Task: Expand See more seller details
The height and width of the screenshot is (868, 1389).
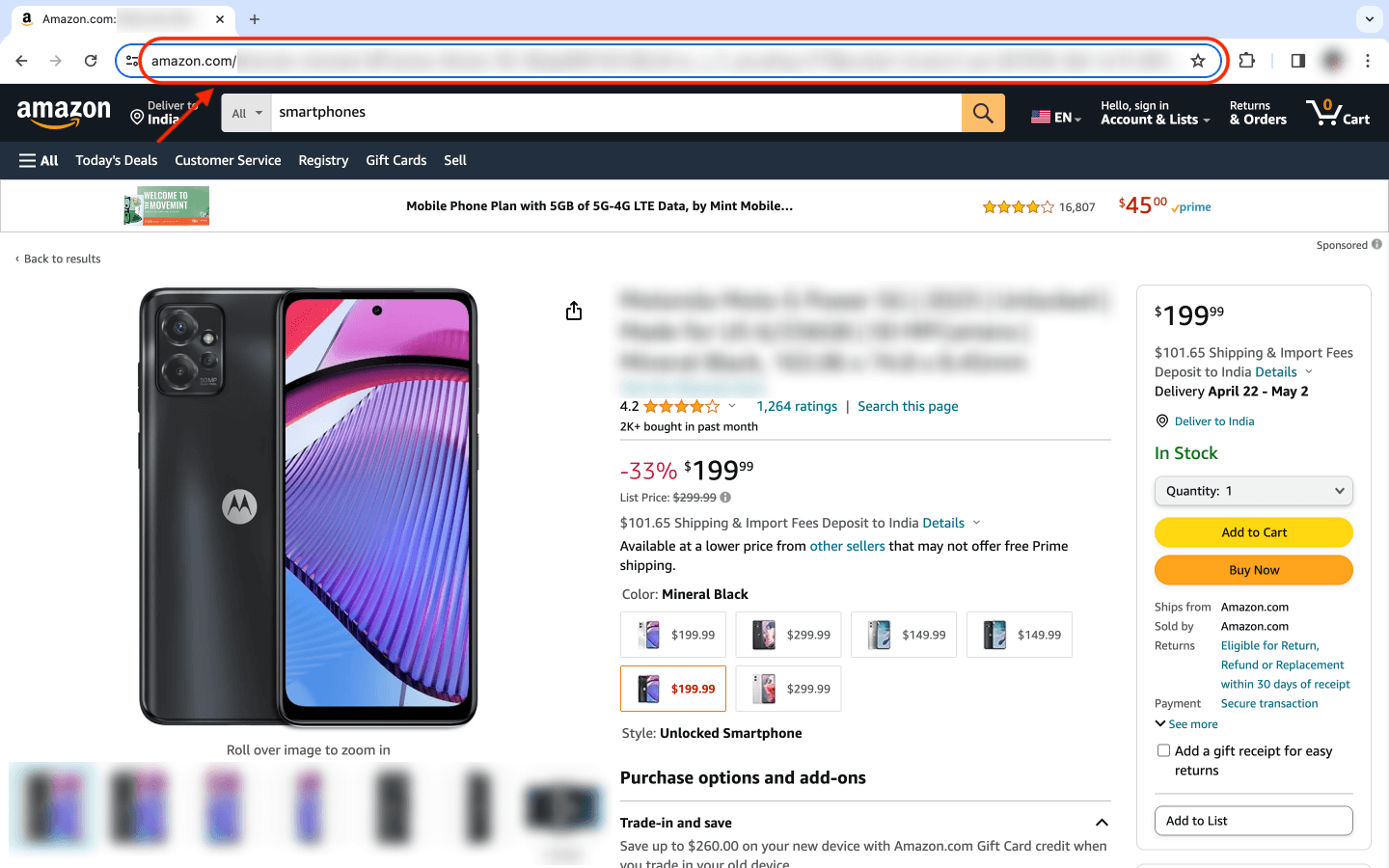Action: click(x=1186, y=724)
